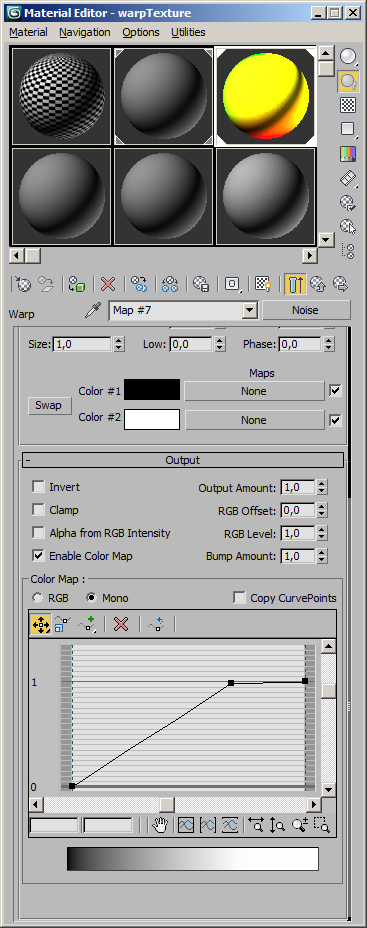
Task: Select the RGB radio button
Action: tap(38, 598)
